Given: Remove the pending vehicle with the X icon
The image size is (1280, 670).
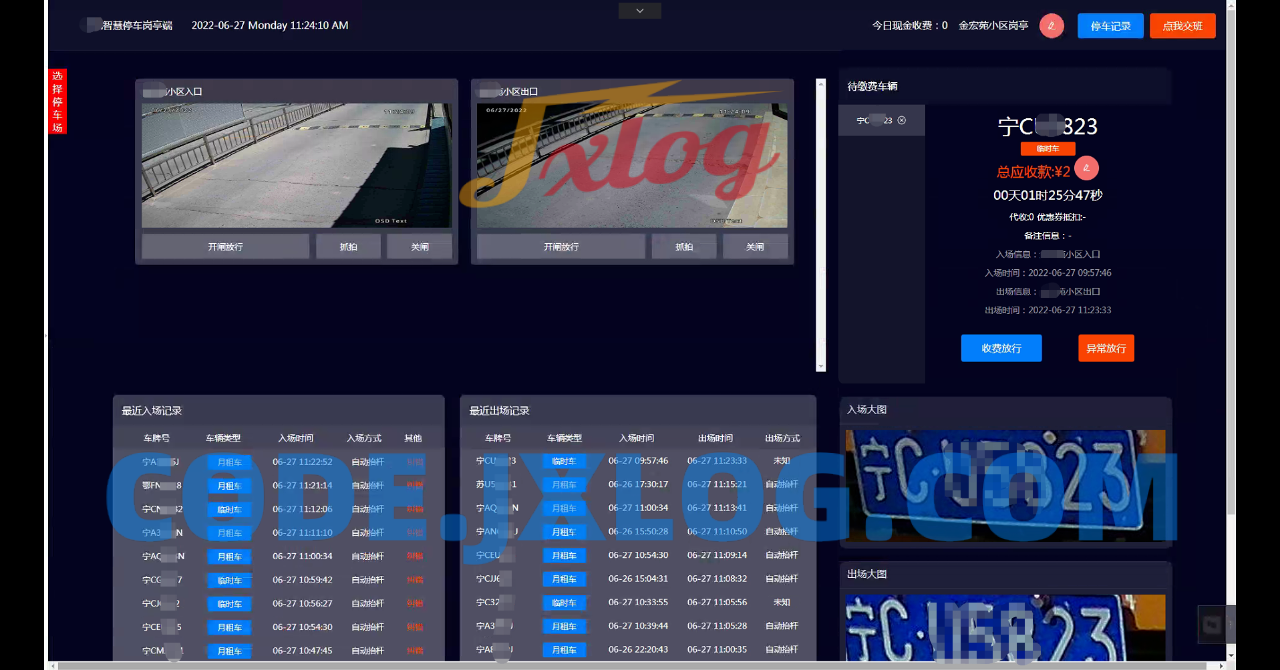Looking at the screenshot, I should (902, 121).
